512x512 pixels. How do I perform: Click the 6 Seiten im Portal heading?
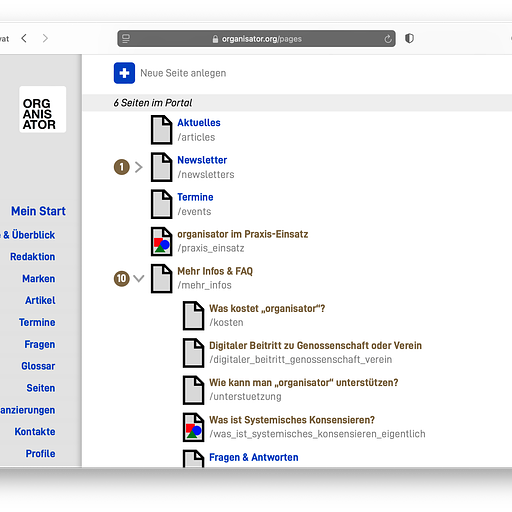153,103
